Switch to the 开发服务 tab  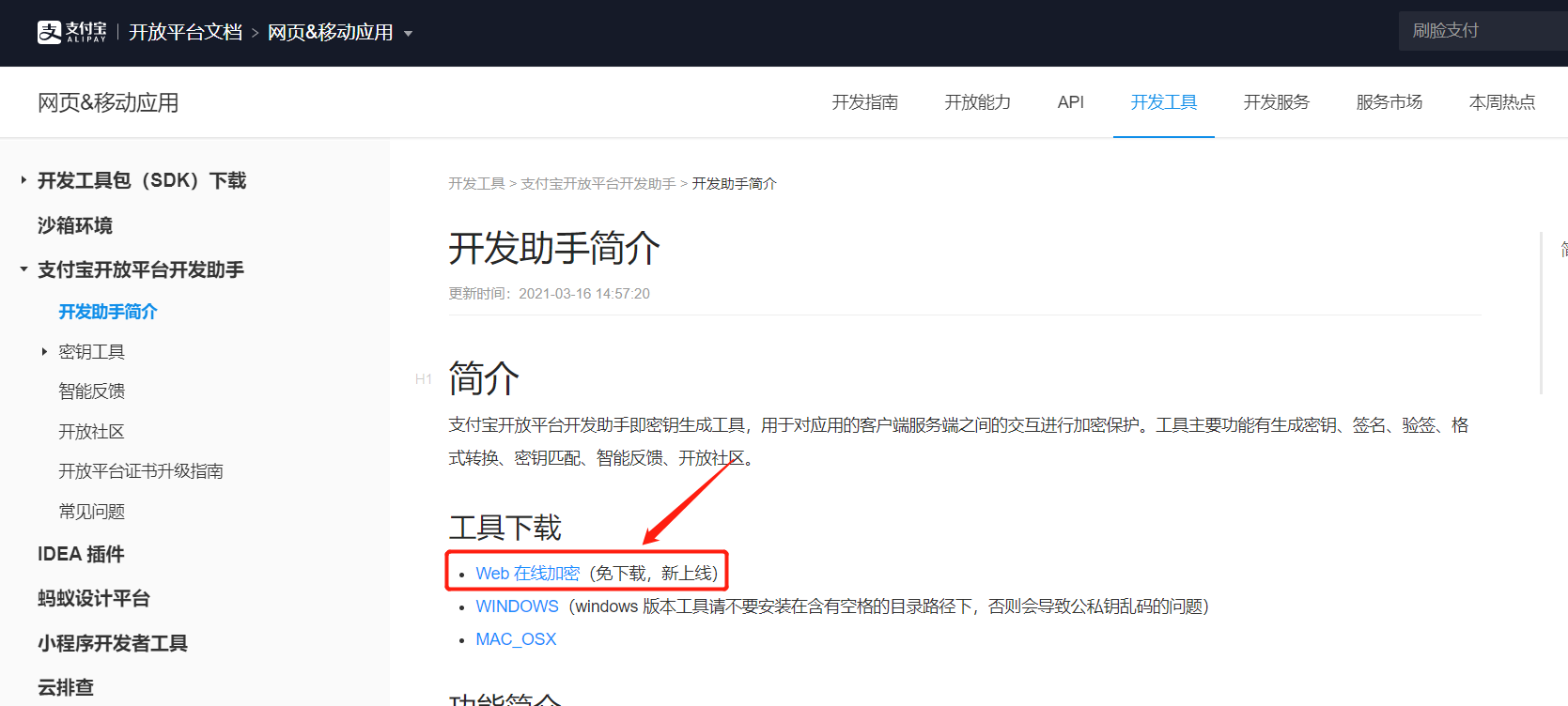click(1276, 102)
